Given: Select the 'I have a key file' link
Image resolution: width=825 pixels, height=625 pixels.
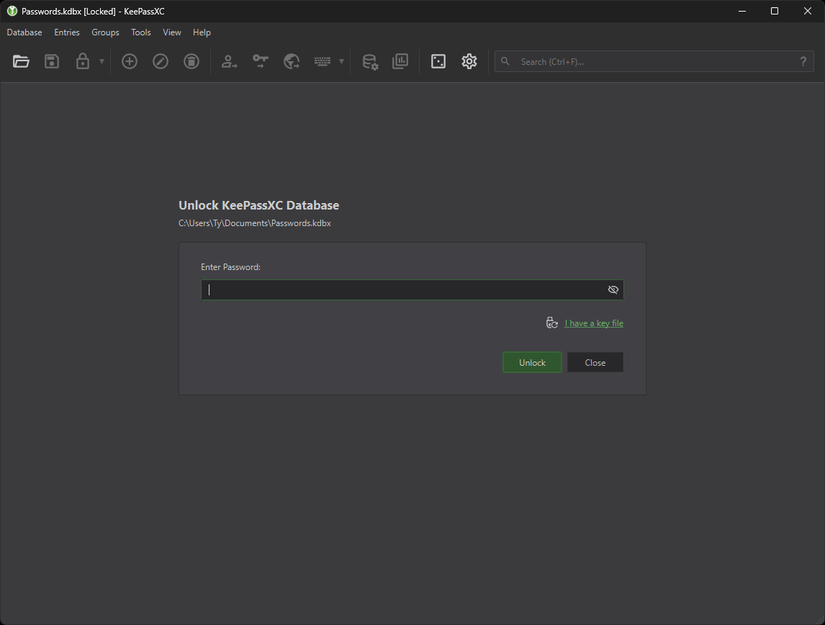Looking at the screenshot, I should tap(594, 323).
